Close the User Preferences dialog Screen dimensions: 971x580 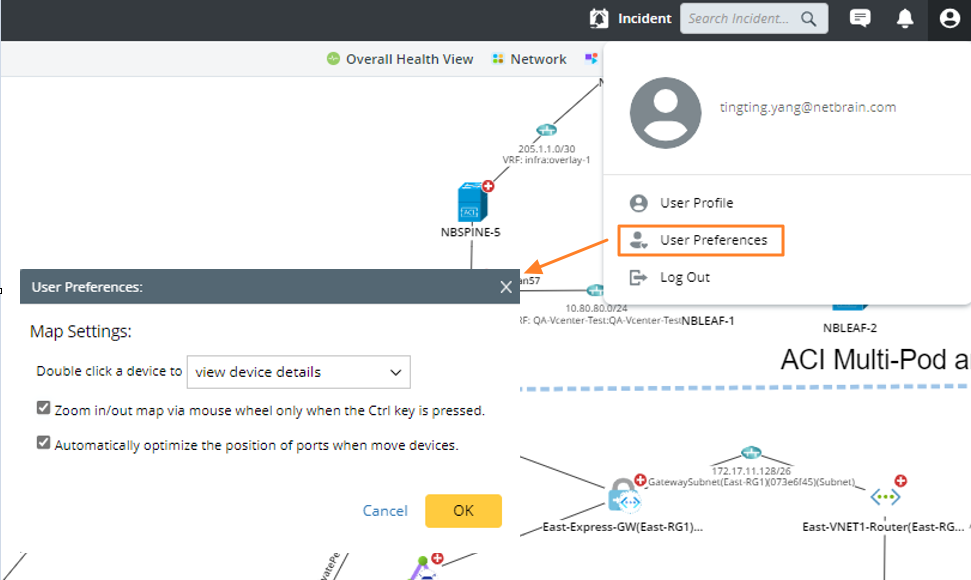506,287
